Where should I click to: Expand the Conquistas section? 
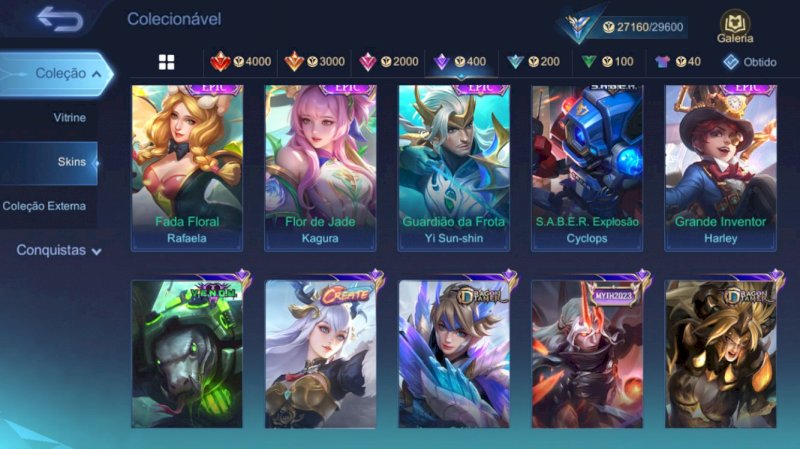pyautogui.click(x=59, y=250)
